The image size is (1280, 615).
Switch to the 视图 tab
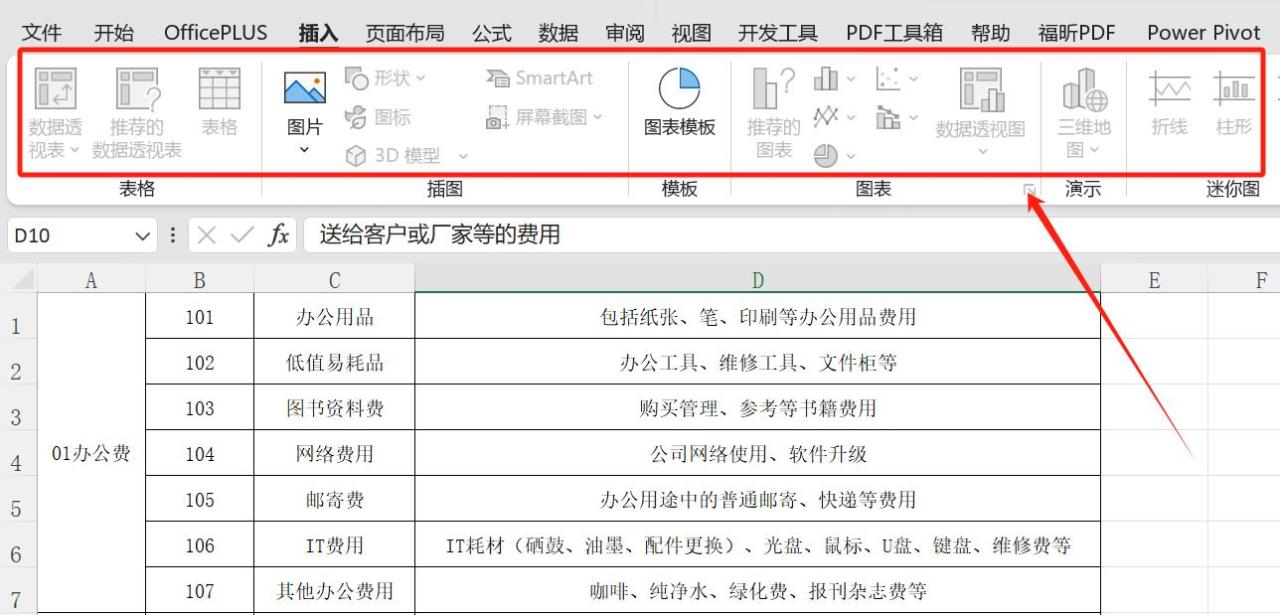(x=691, y=32)
